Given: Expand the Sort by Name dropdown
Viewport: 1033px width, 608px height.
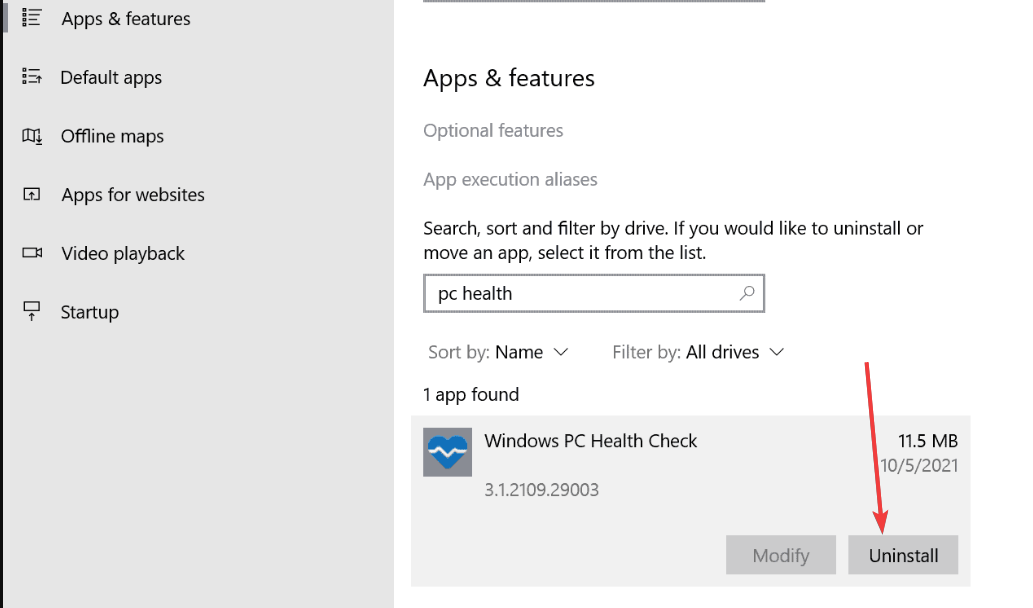Looking at the screenshot, I should coord(498,352).
